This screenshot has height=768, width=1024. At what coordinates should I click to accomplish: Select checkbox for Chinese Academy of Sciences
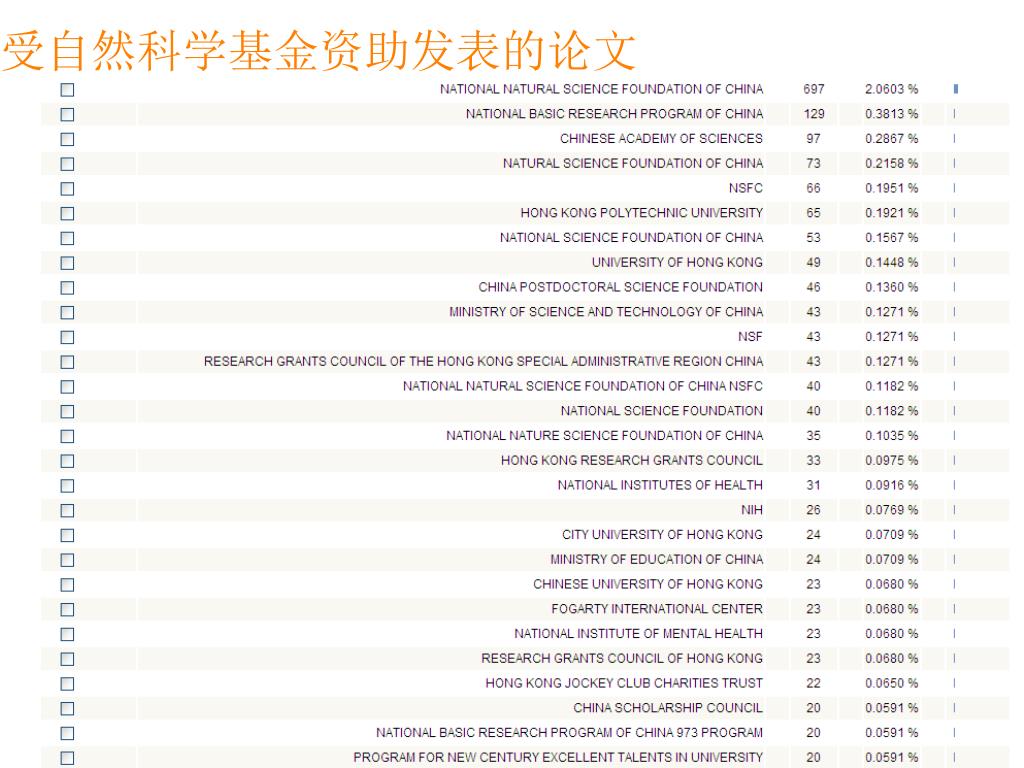tap(67, 139)
